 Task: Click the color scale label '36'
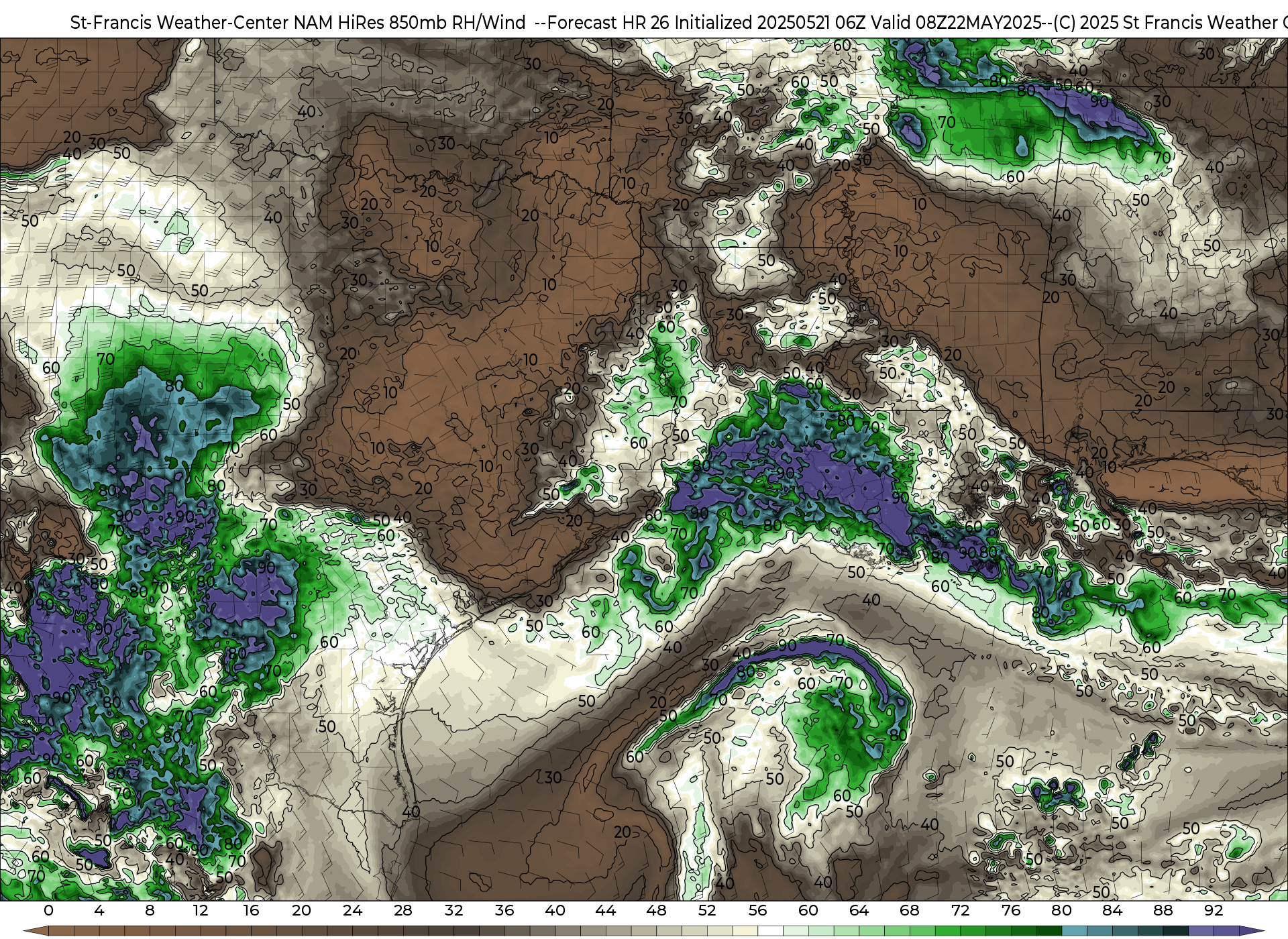[504, 910]
